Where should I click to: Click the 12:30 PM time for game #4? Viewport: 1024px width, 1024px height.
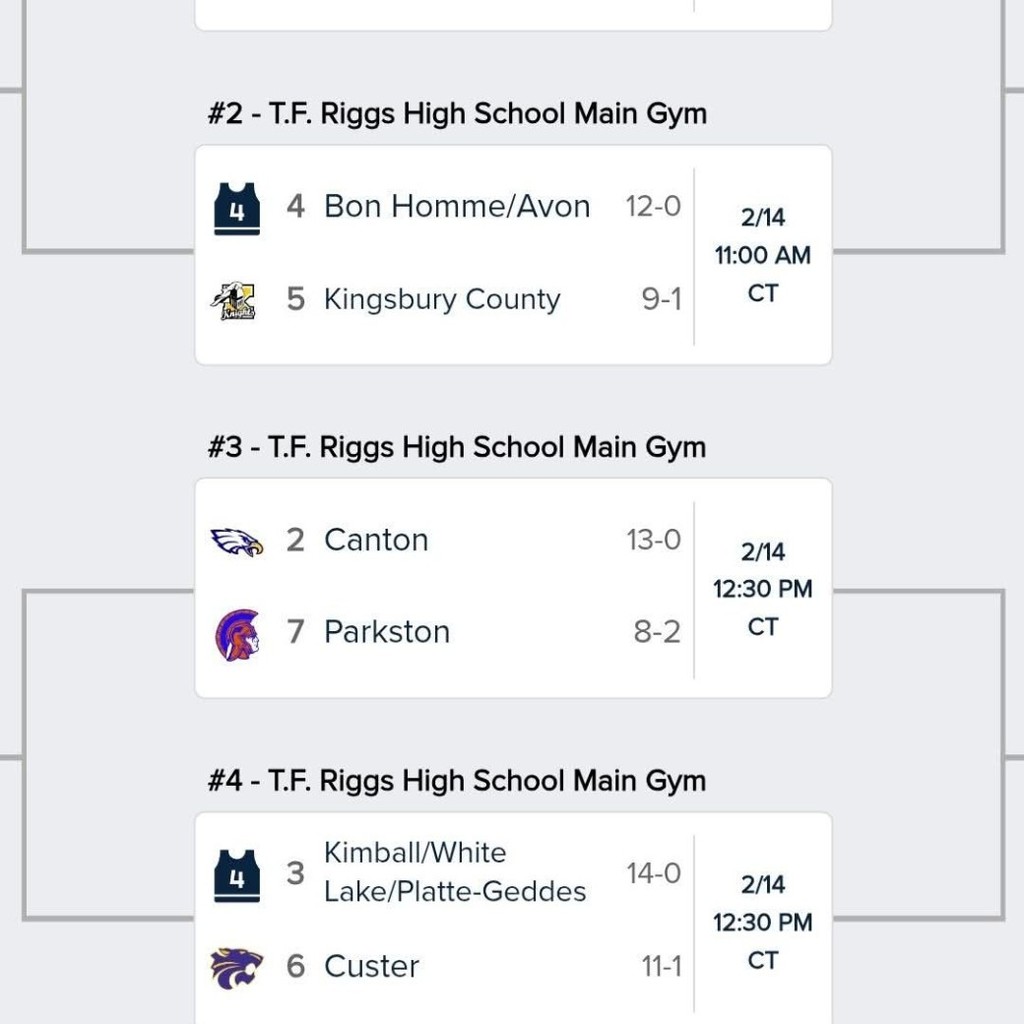762,922
